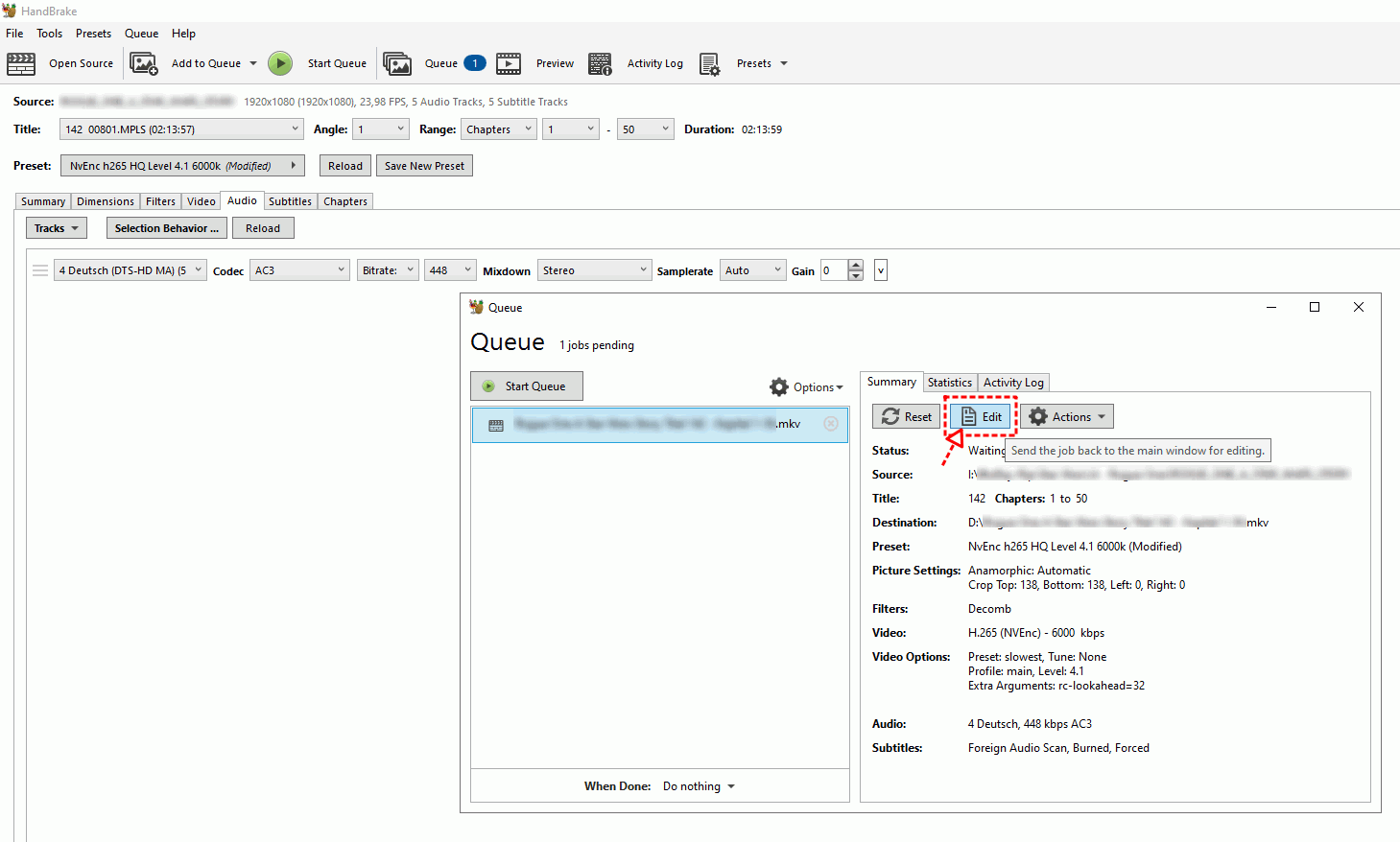Click inside the Gain value field
Image resolution: width=1400 pixels, height=842 pixels.
[x=834, y=270]
